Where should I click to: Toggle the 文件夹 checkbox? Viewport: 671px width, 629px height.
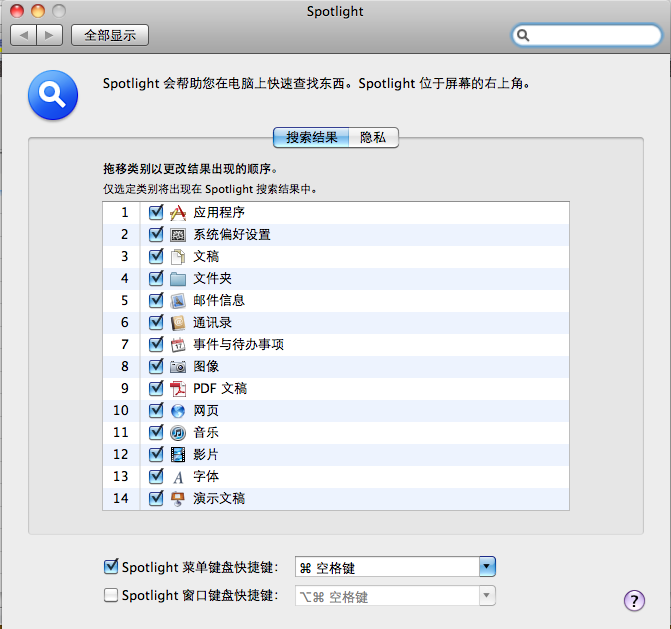tap(156, 279)
